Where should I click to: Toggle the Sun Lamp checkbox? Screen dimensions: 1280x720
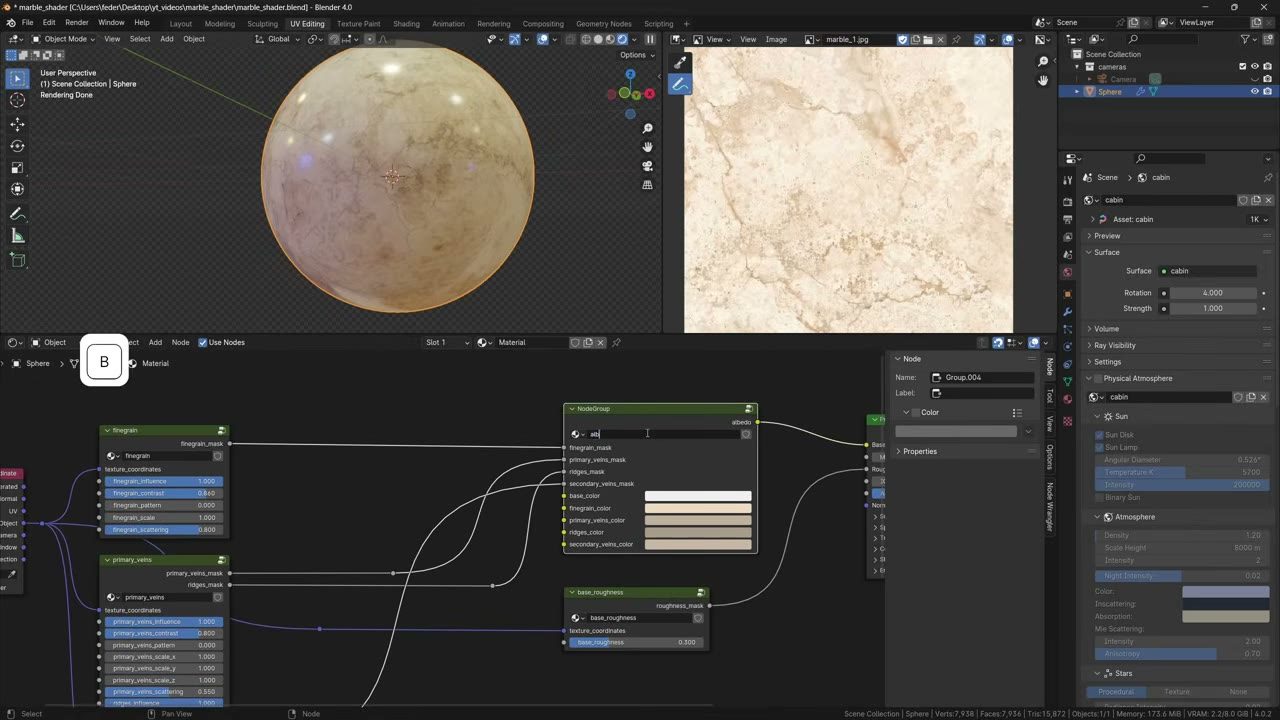click(x=1099, y=447)
